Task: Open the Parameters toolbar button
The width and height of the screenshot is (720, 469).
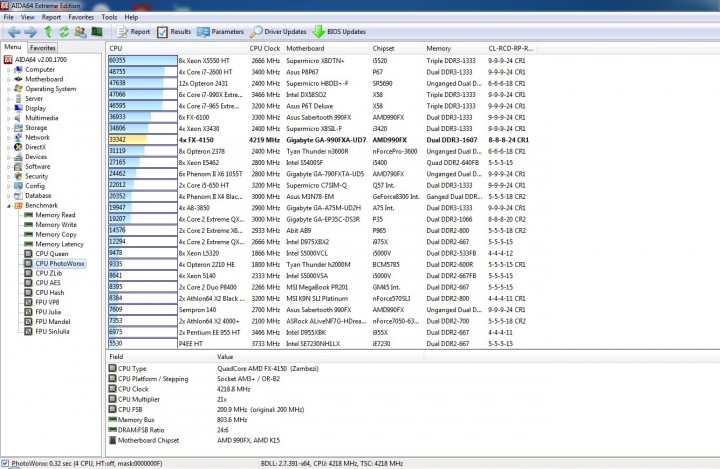Action: click(220, 32)
